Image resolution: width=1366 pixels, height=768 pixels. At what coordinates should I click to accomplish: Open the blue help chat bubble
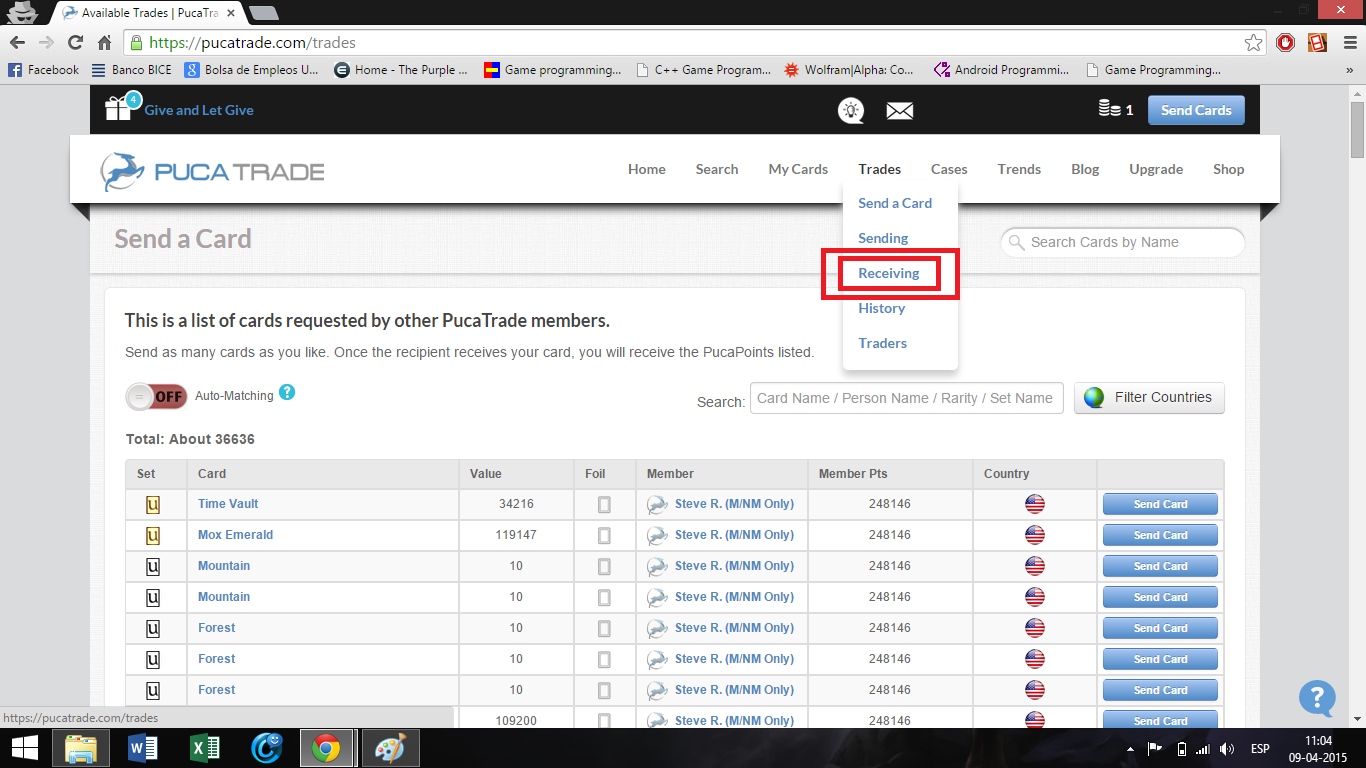(1317, 698)
